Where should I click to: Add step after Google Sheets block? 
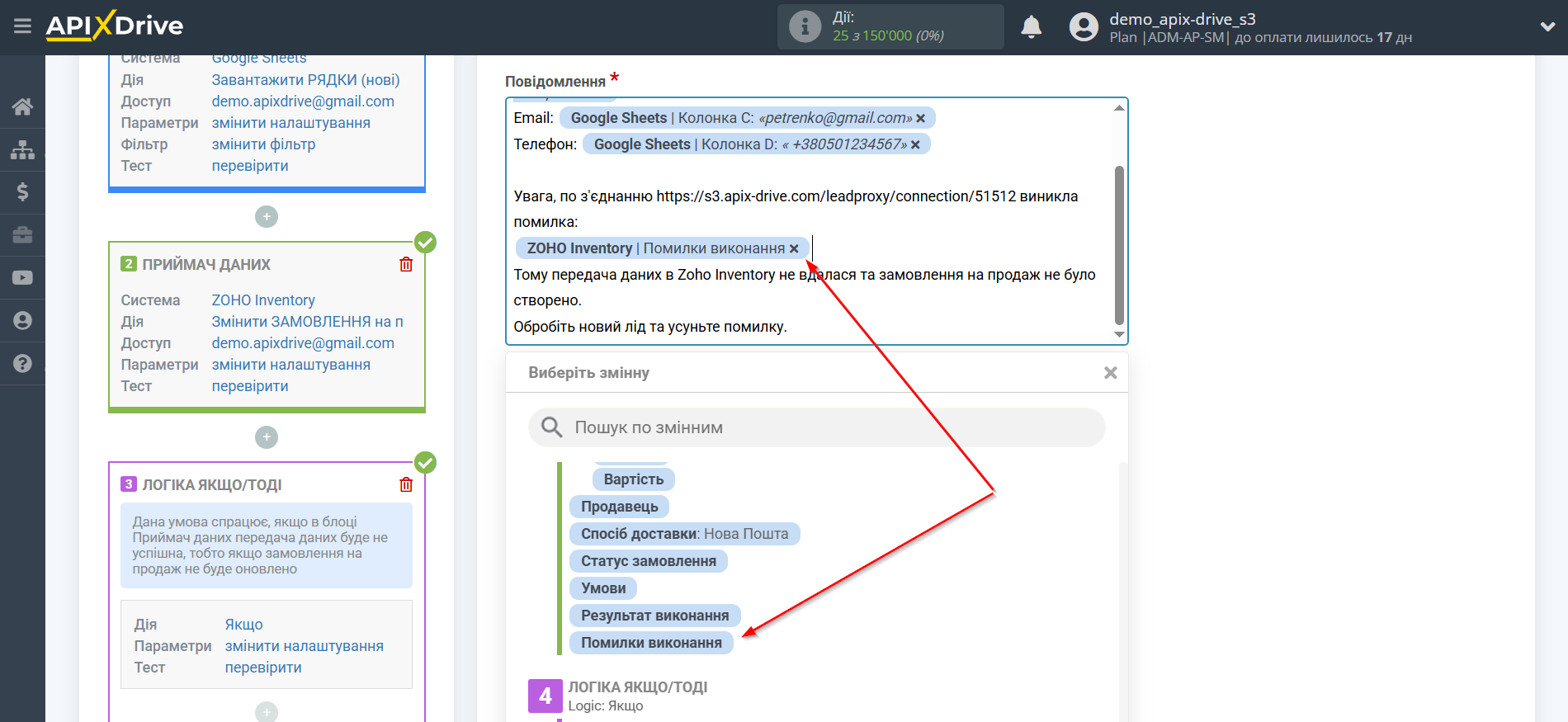click(x=267, y=217)
